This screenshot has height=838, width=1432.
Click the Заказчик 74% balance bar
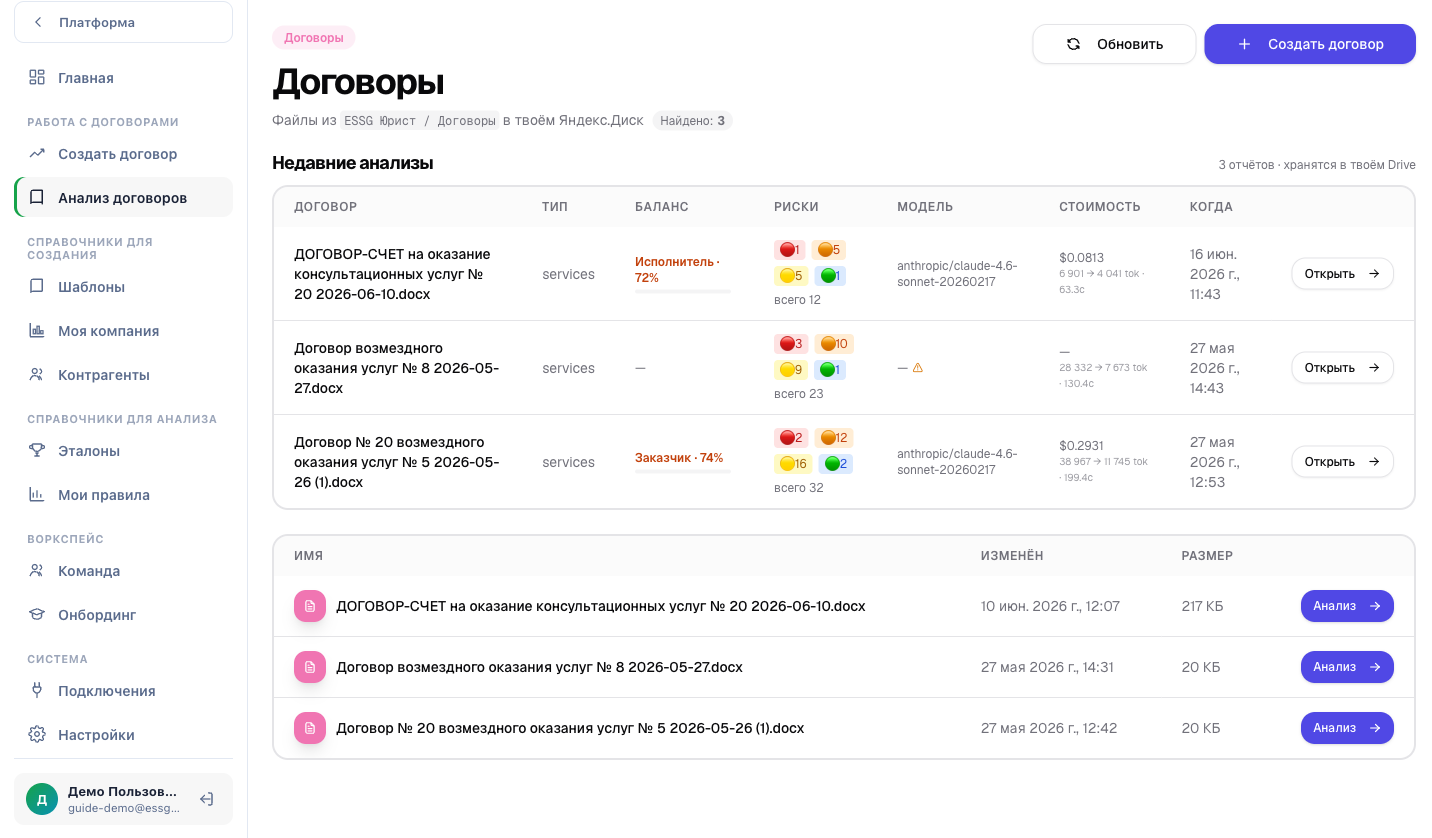[683, 471]
